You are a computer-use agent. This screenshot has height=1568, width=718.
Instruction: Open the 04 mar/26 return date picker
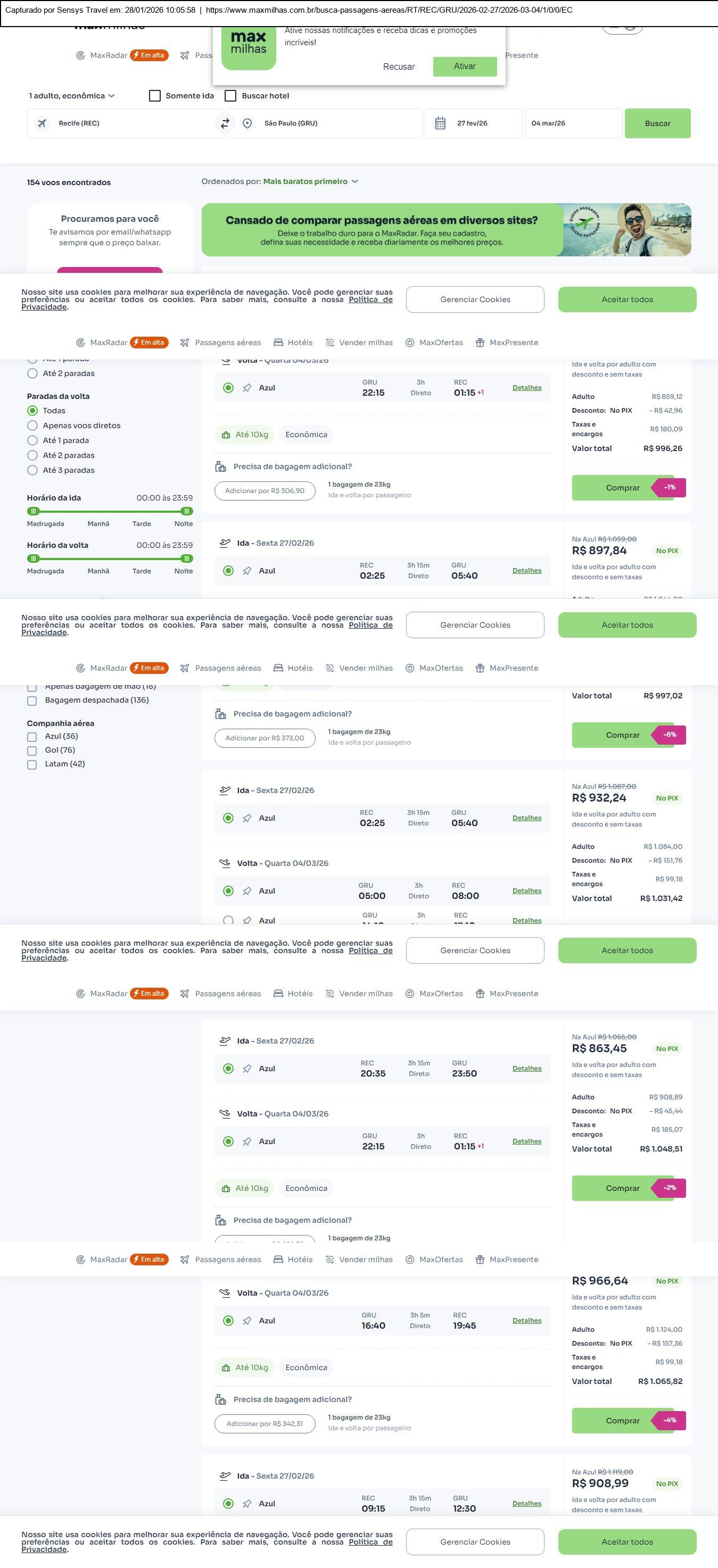coord(573,123)
